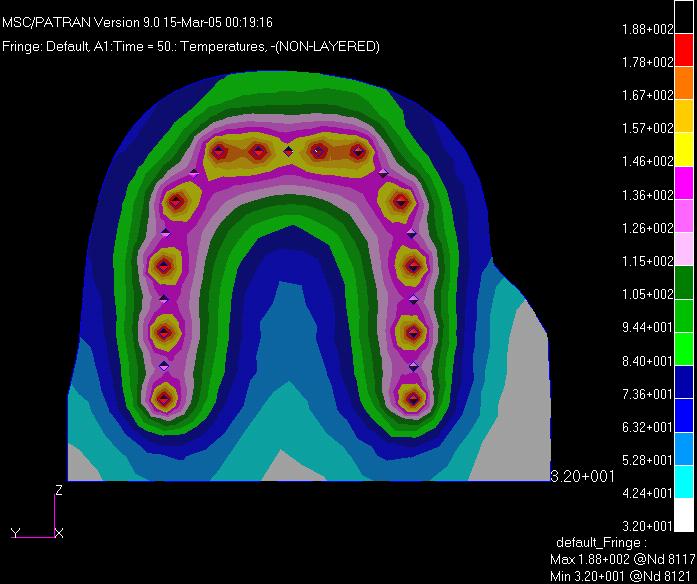Select the navy blue legend swatch
The width and height of the screenshot is (697, 584).
click(x=684, y=377)
